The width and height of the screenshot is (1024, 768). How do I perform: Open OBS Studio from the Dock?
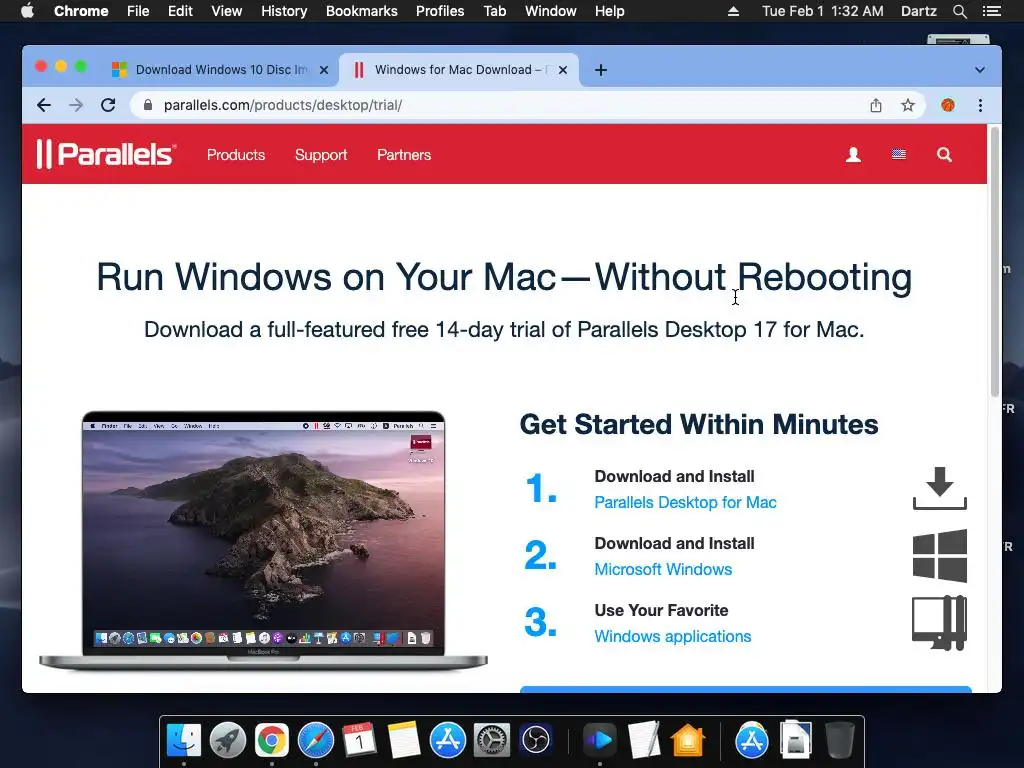536,741
